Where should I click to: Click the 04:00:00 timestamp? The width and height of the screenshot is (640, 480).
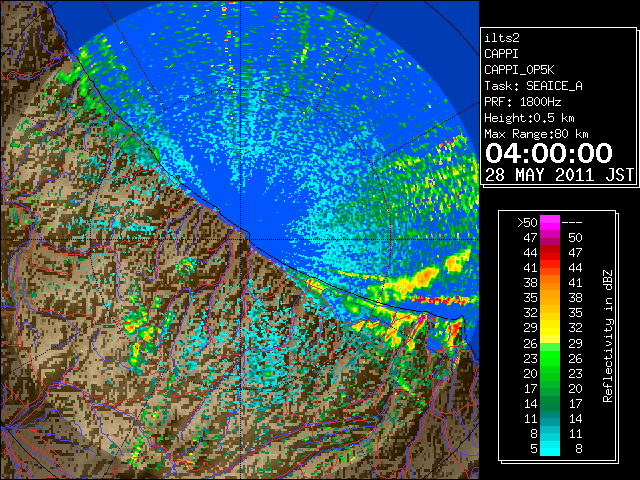tap(549, 153)
